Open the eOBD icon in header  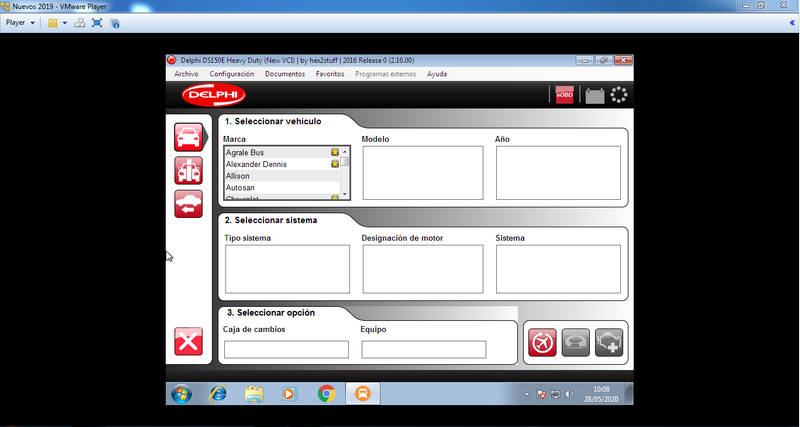coord(564,95)
